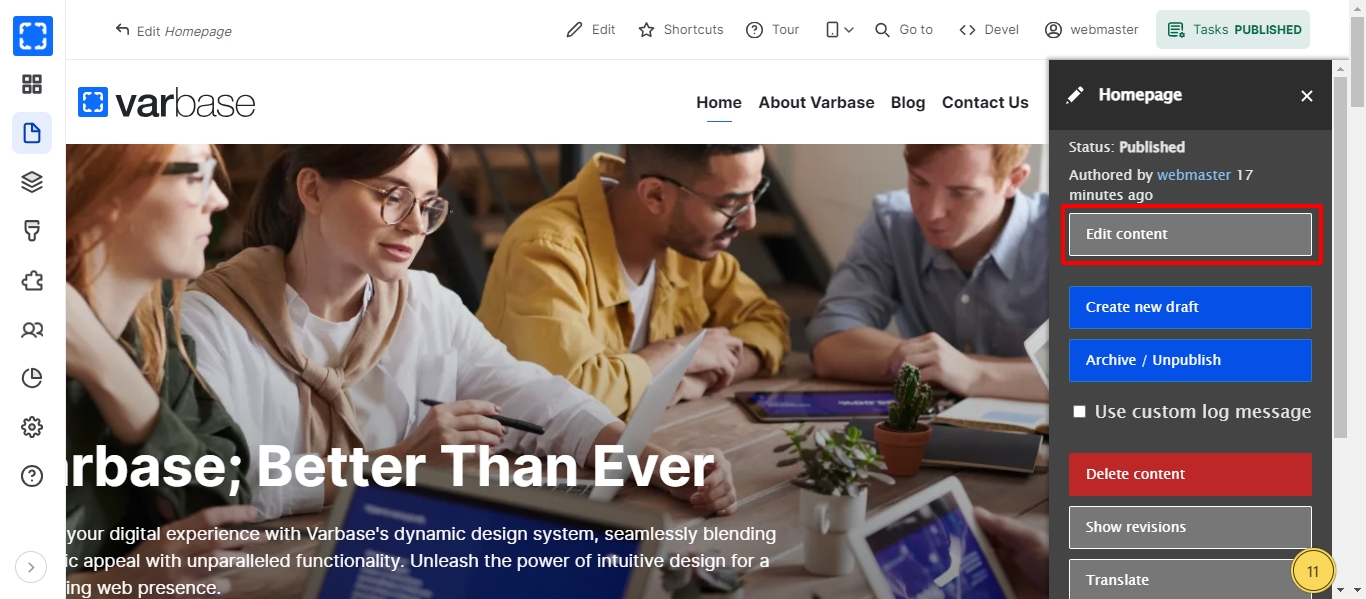Open the Tasks PUBLISHED panel toggle
This screenshot has height=599, width=1366.
pyautogui.click(x=1233, y=30)
